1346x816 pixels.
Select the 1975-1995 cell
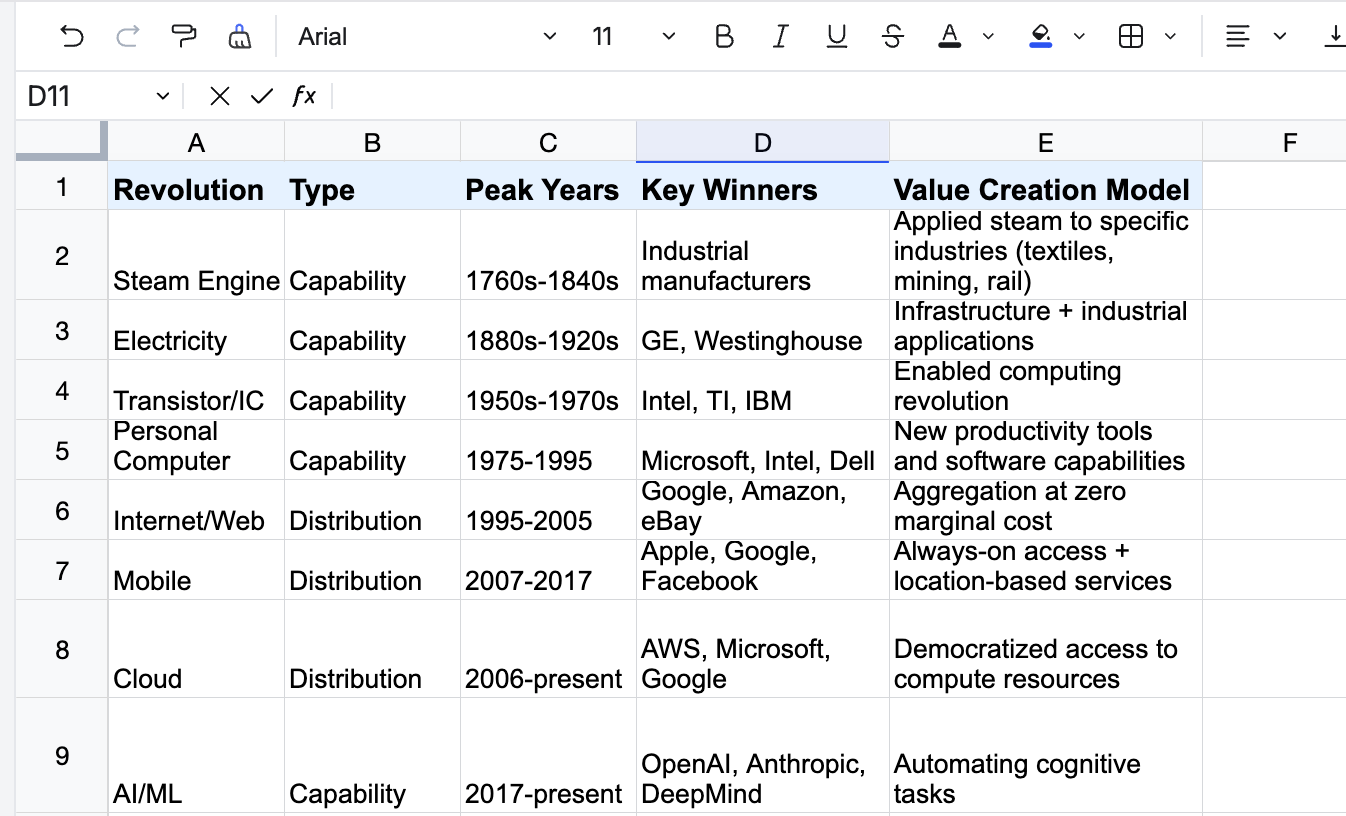coord(548,450)
